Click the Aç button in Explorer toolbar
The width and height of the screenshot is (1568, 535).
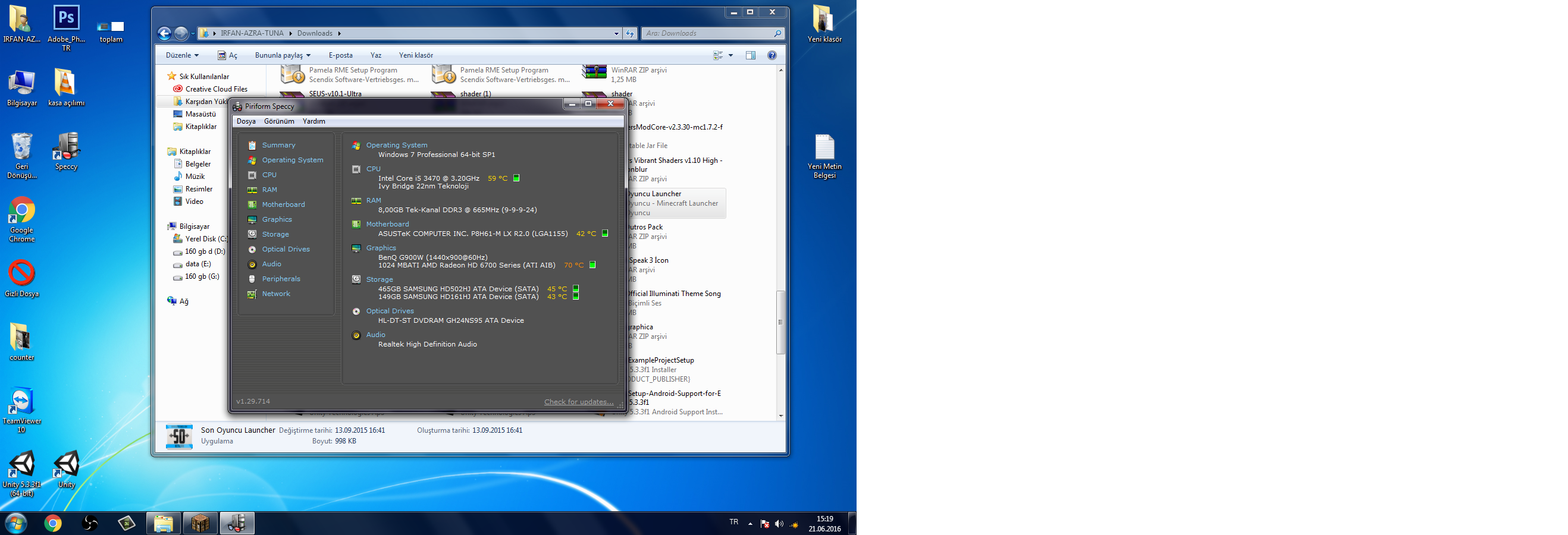227,55
